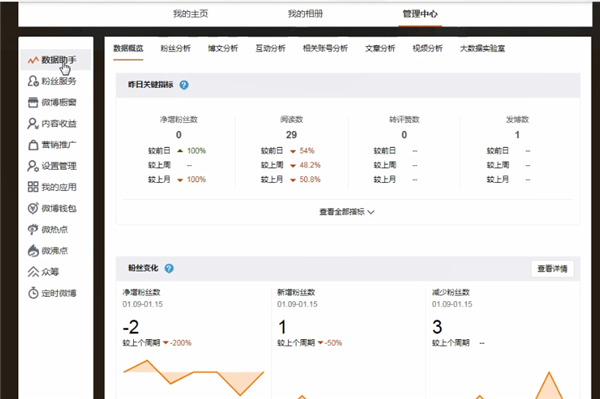Screen dimensions: 600x399
Task: Click the 新增粉丝数 card label
Action: click(296, 292)
